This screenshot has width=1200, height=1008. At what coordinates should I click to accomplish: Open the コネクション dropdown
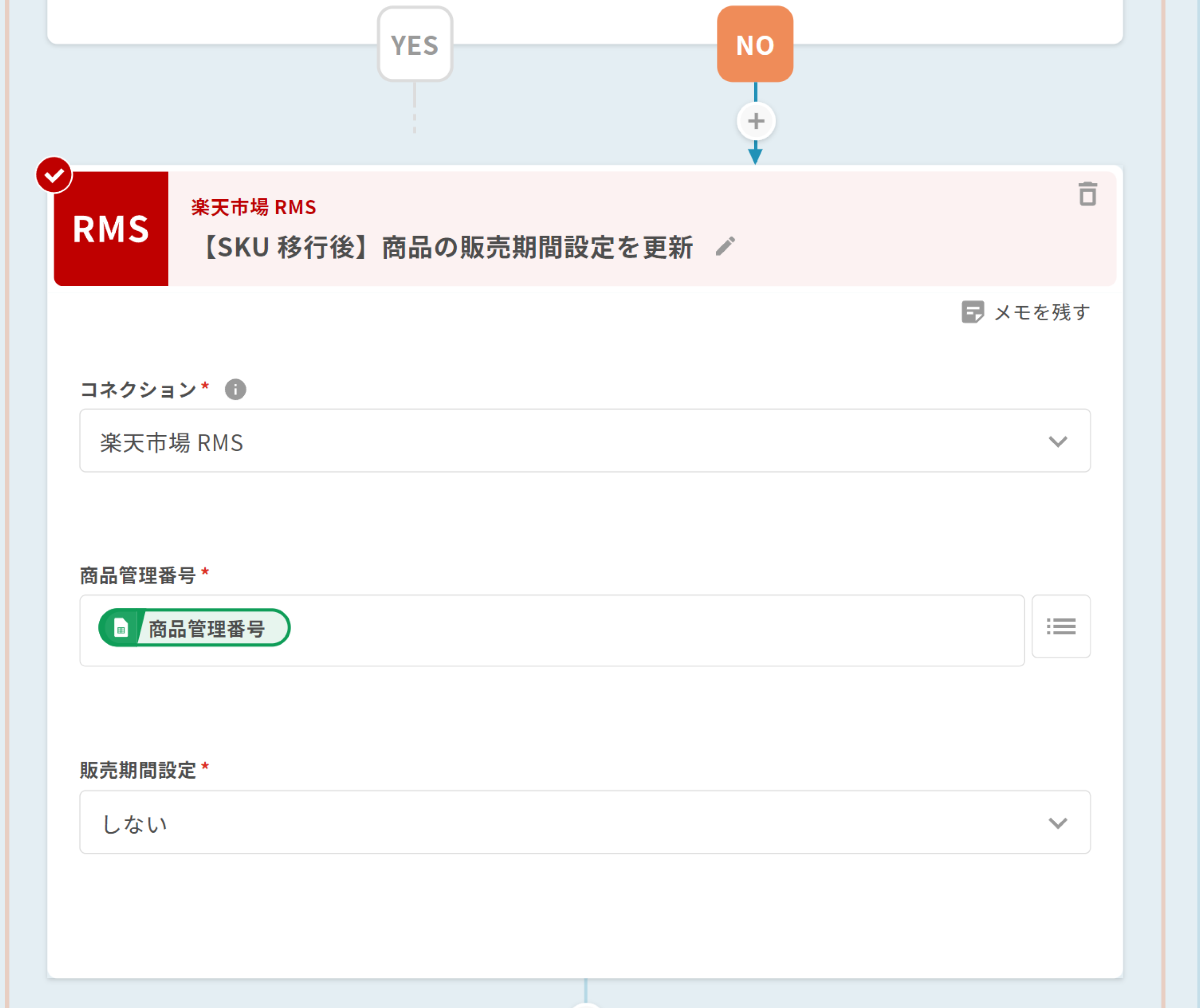[584, 441]
